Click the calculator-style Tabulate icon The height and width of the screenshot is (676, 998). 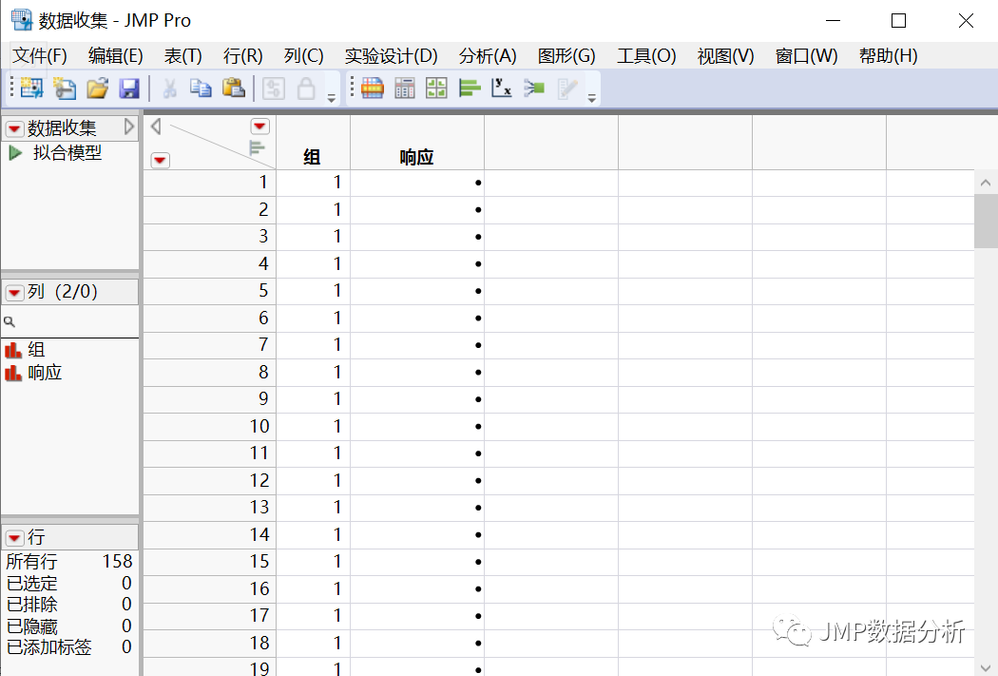tap(405, 88)
